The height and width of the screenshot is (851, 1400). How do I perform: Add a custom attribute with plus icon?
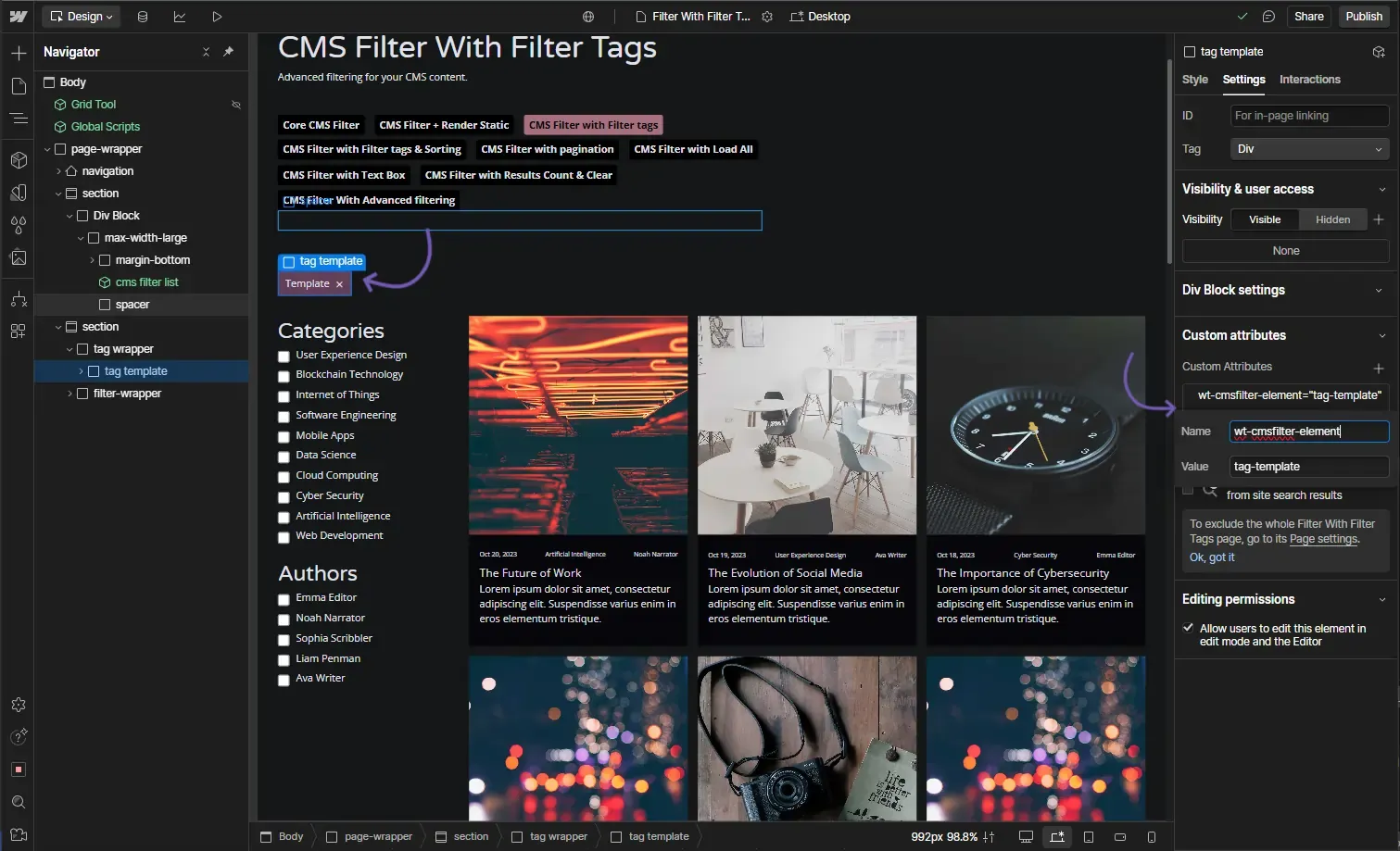(x=1379, y=368)
